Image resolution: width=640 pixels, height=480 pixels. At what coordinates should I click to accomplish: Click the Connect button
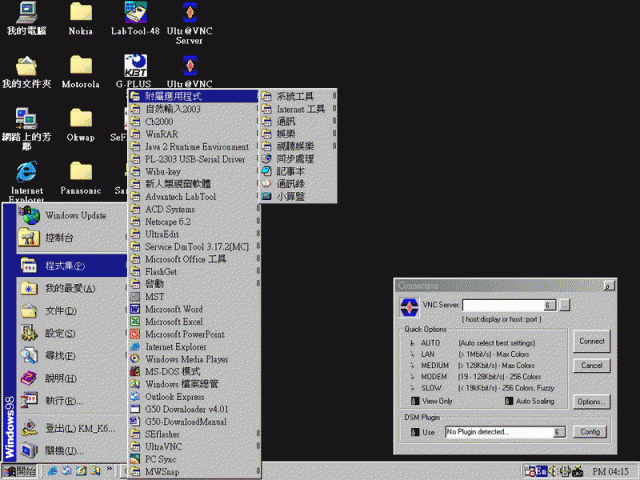[x=591, y=341]
